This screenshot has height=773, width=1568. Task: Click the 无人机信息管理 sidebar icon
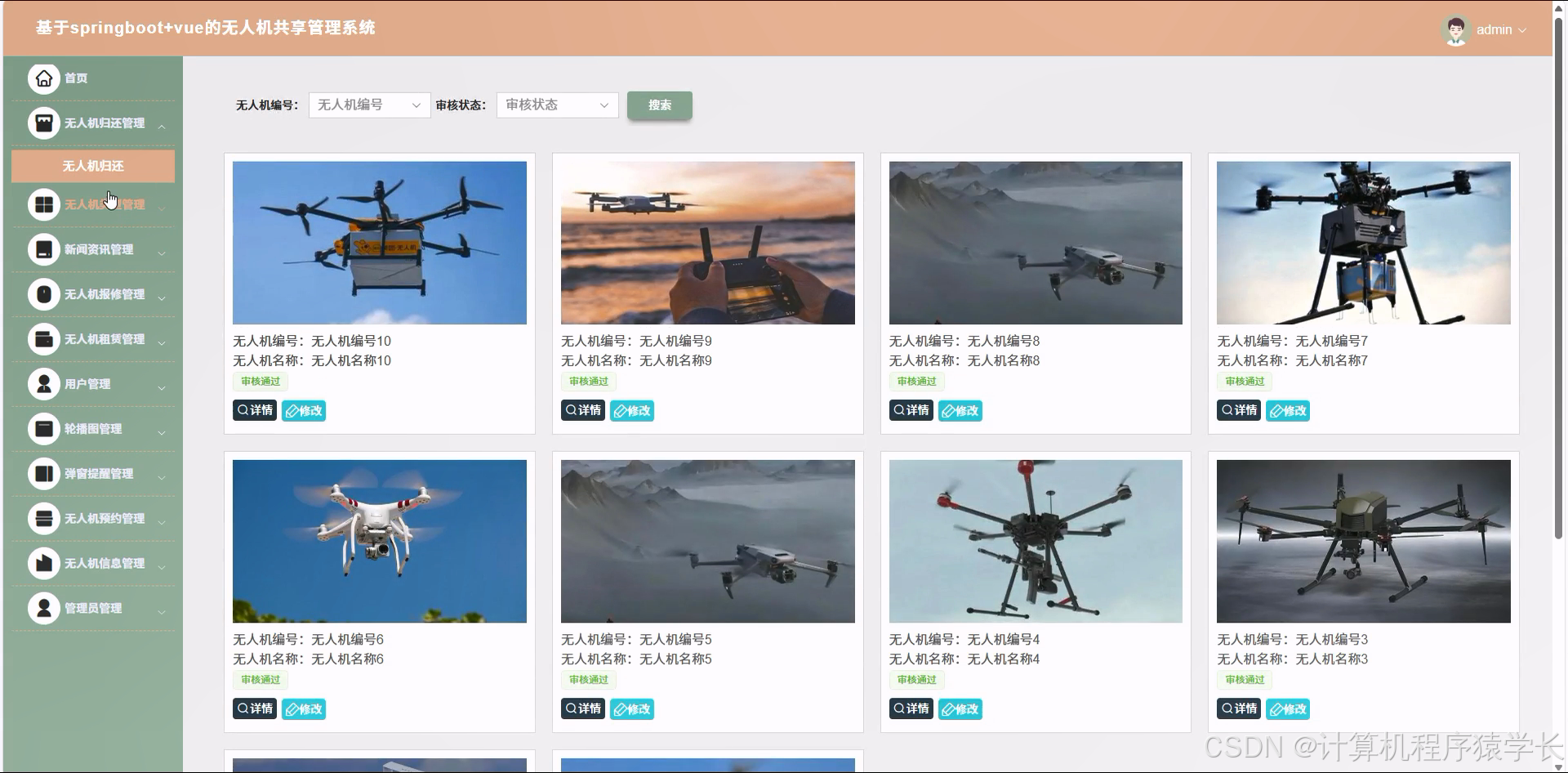click(x=44, y=564)
